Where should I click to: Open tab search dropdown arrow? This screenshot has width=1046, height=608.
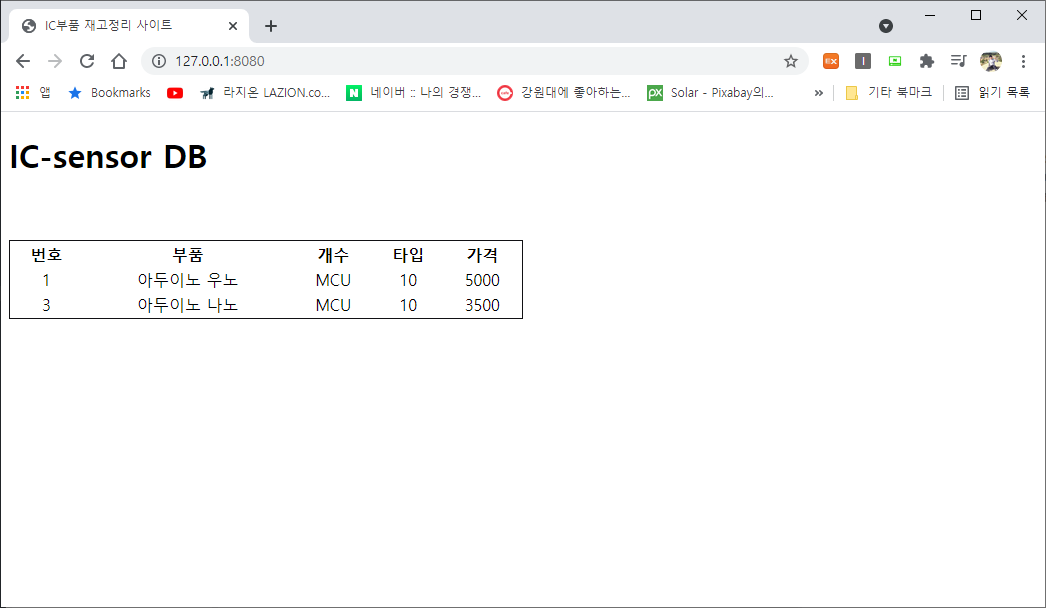[886, 26]
